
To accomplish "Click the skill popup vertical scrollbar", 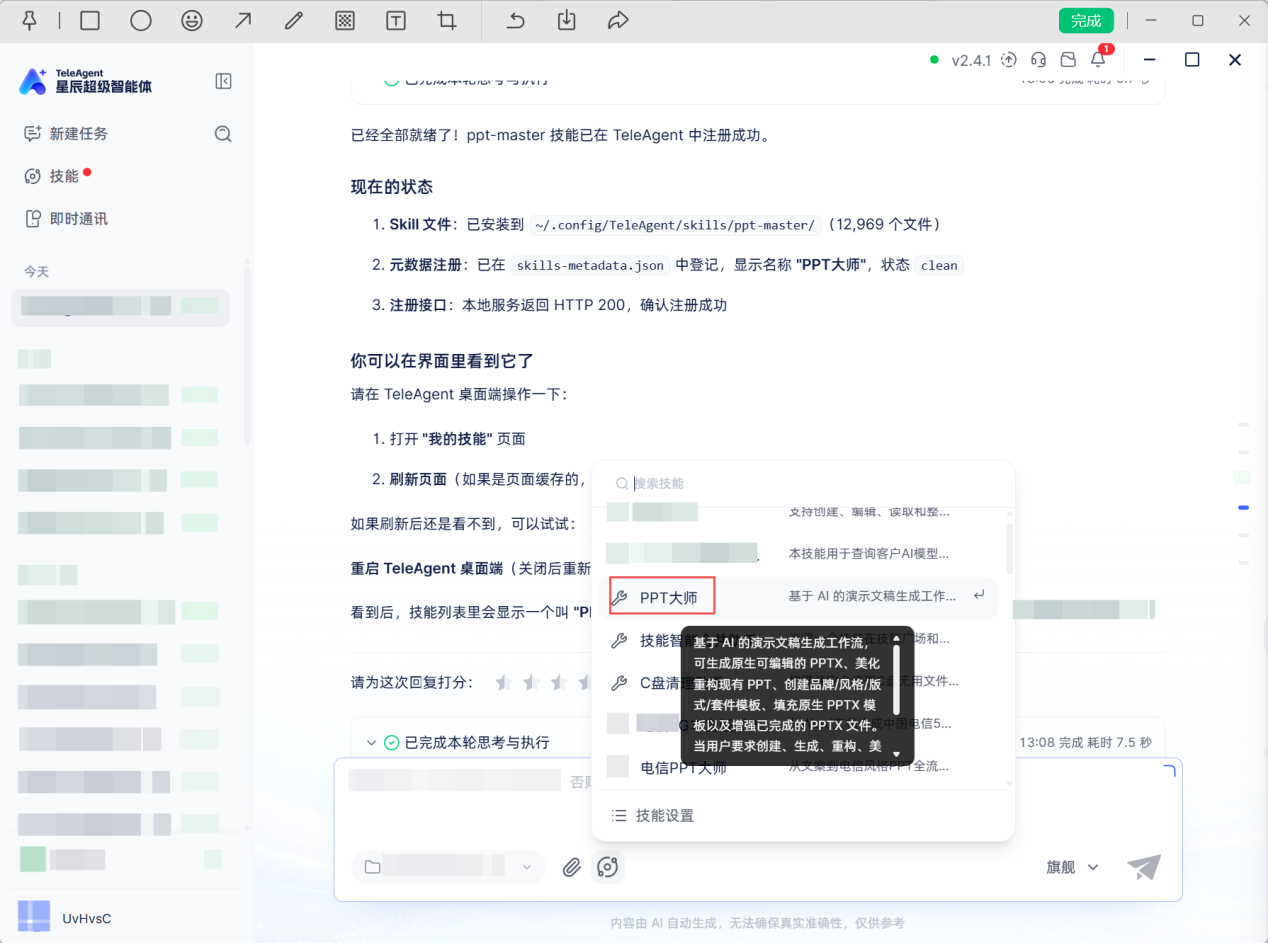I will point(1009,548).
